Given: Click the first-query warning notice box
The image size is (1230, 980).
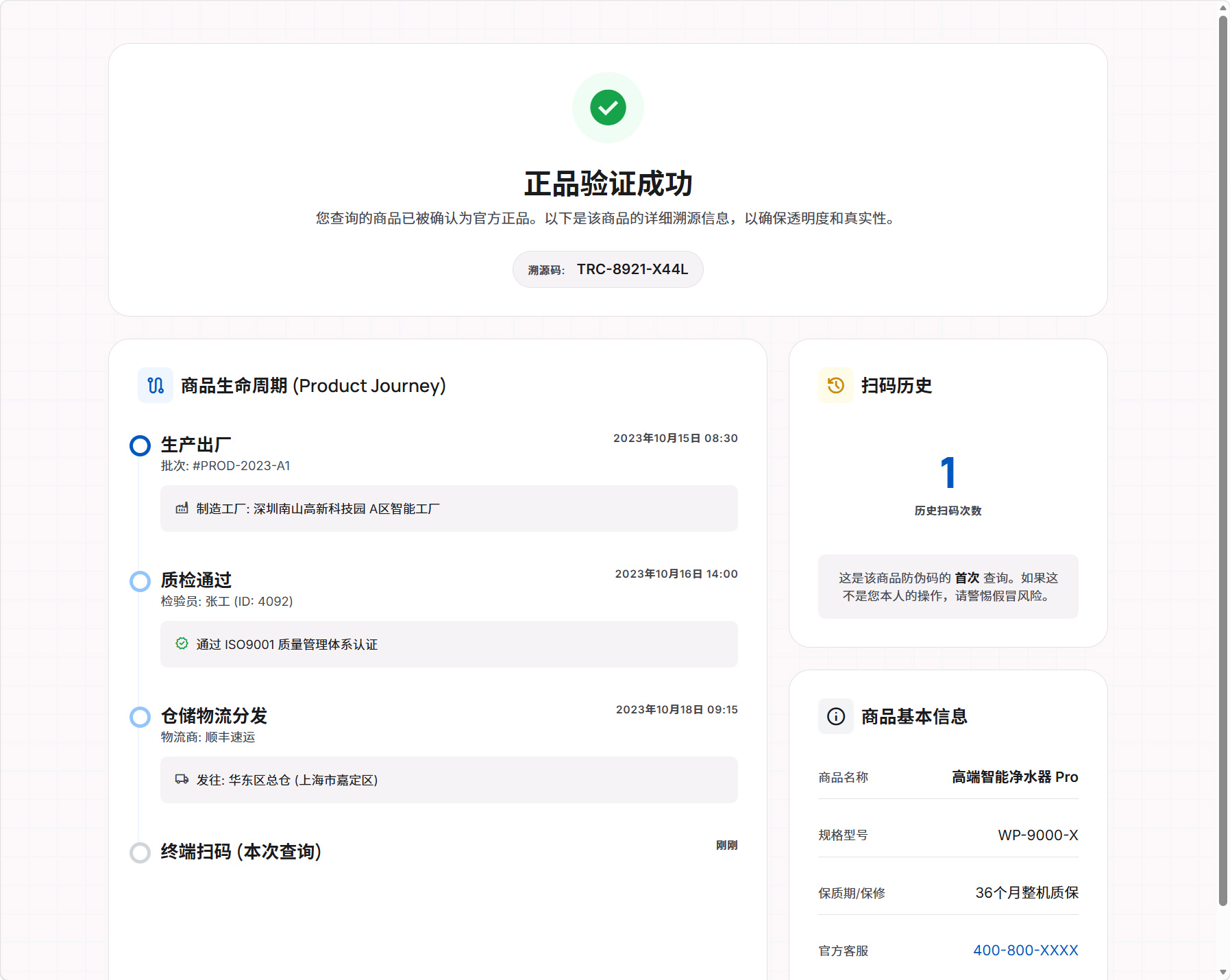Looking at the screenshot, I should point(948,587).
